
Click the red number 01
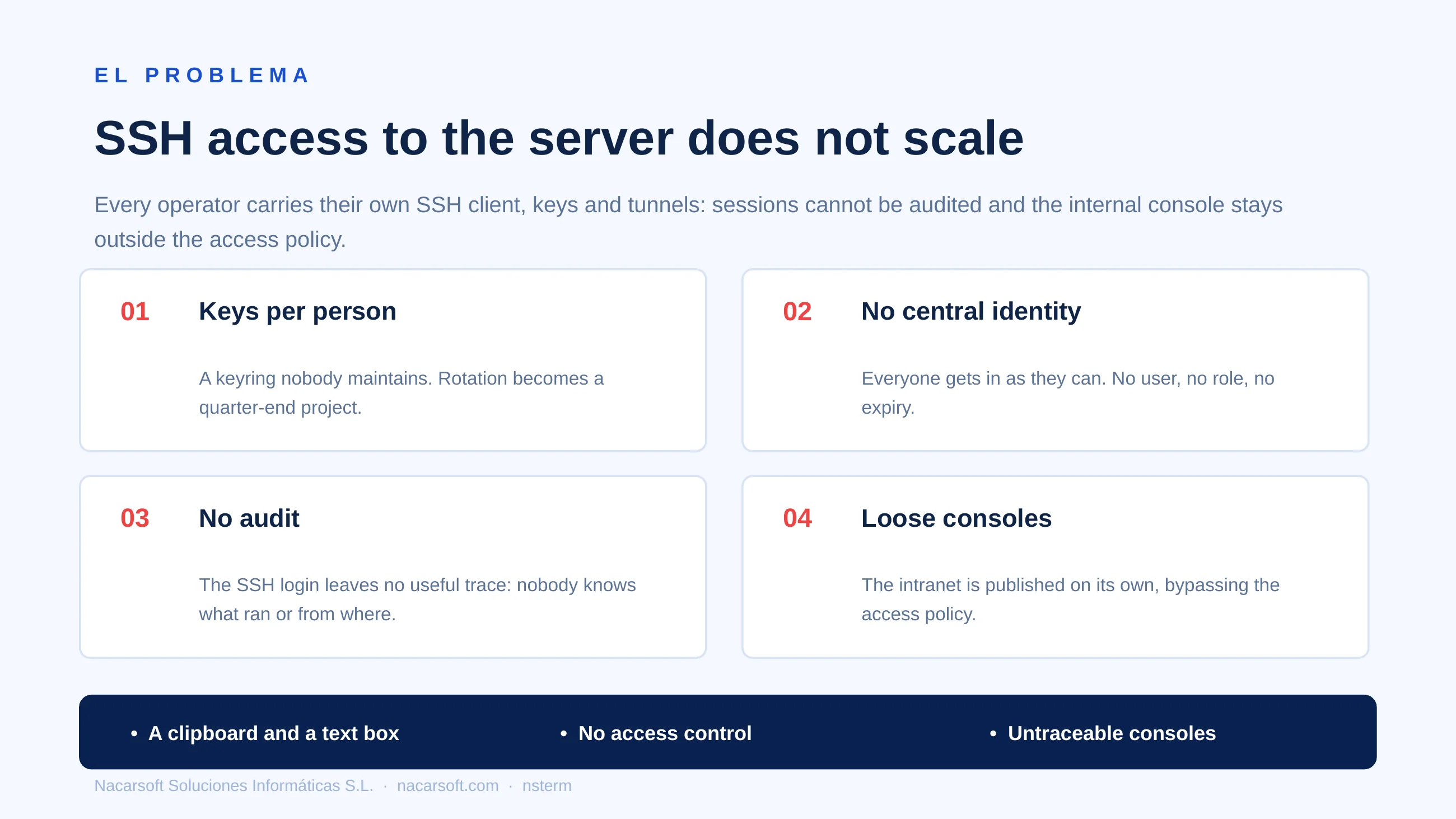click(x=134, y=311)
